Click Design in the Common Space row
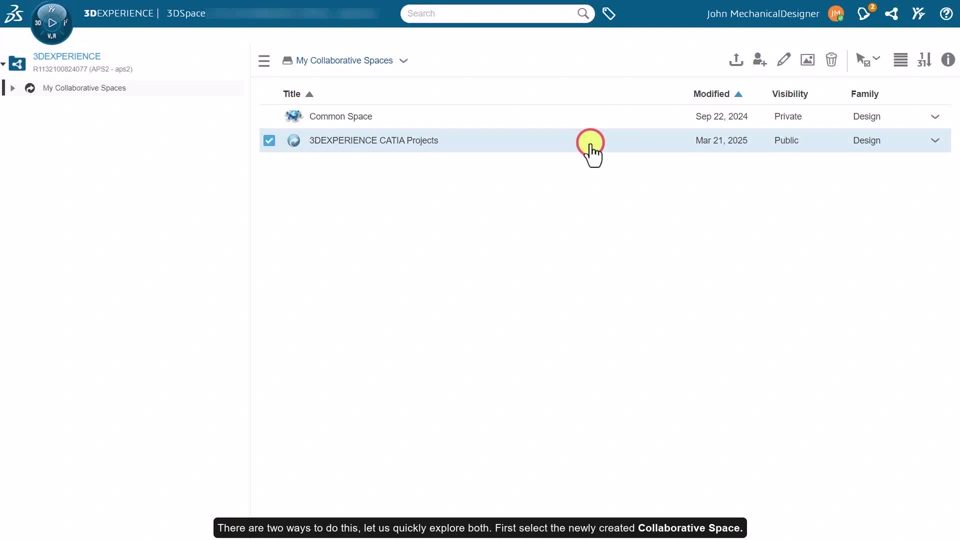The height and width of the screenshot is (540, 960). 866,116
